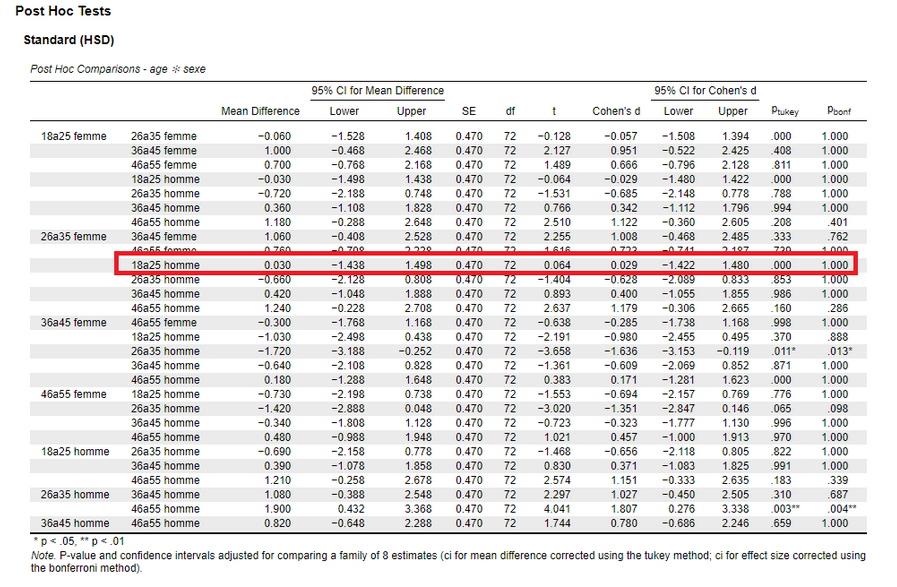Viewport: 897px width, 587px height.
Task: Click the Mean Difference column header
Action: pyautogui.click(x=260, y=111)
